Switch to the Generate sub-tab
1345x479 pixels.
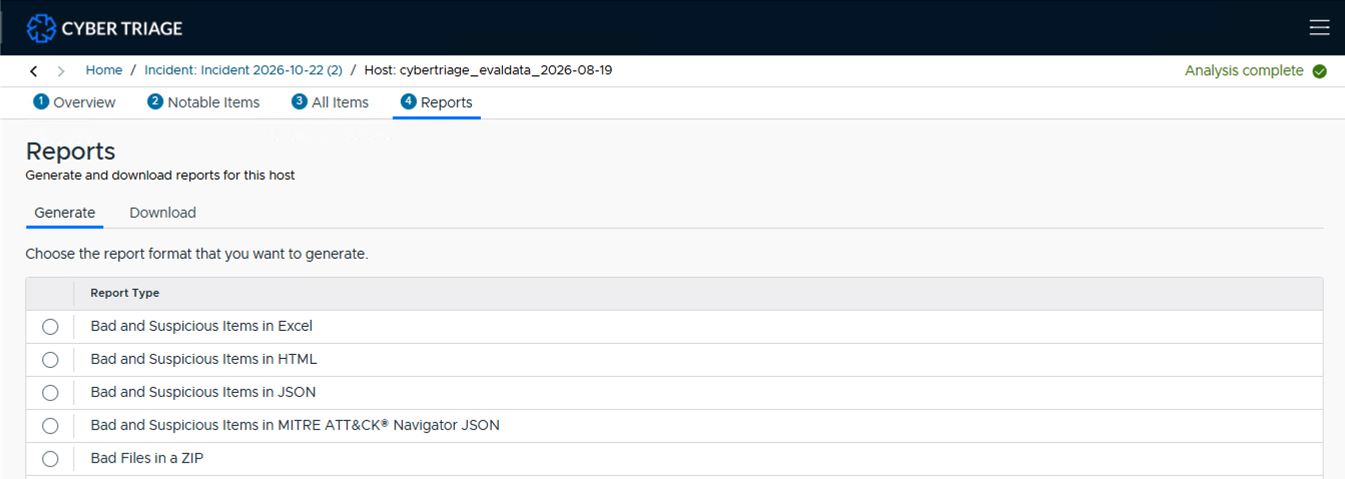[x=65, y=213]
